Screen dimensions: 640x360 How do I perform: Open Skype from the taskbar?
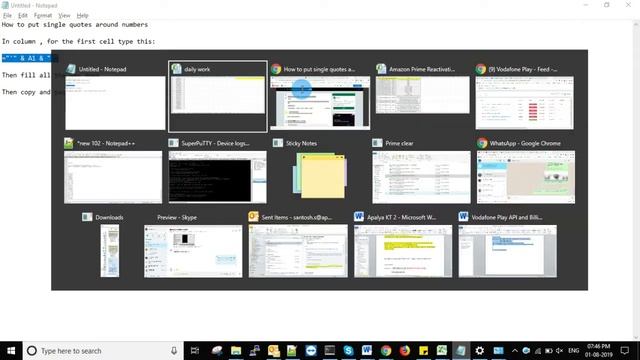(348, 351)
